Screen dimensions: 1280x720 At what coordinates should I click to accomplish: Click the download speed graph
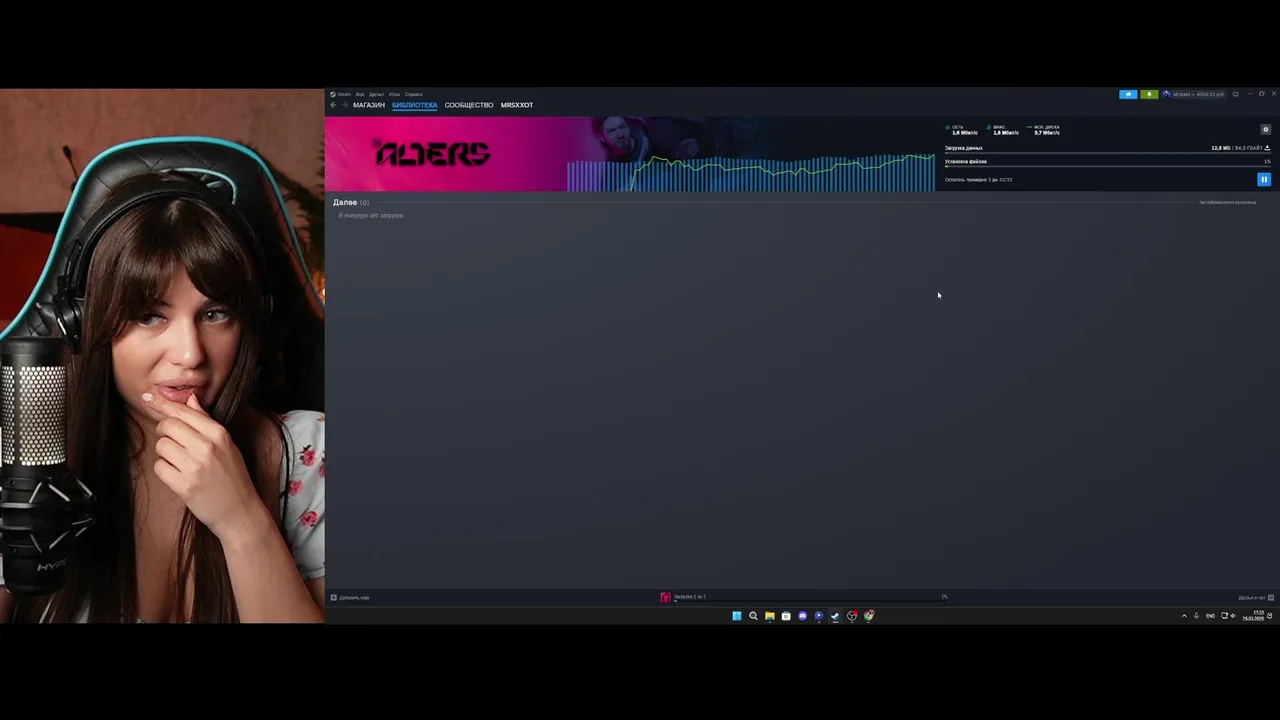click(x=751, y=170)
